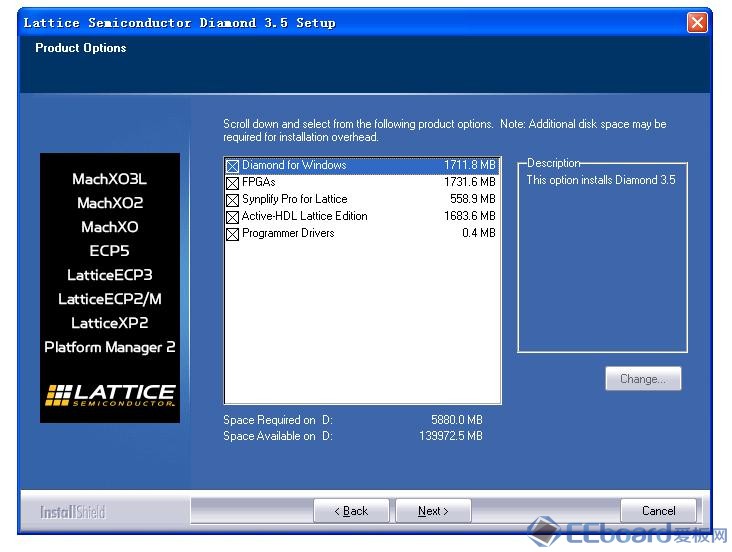Click the InstallShield label
732x552 pixels.
(x=72, y=512)
